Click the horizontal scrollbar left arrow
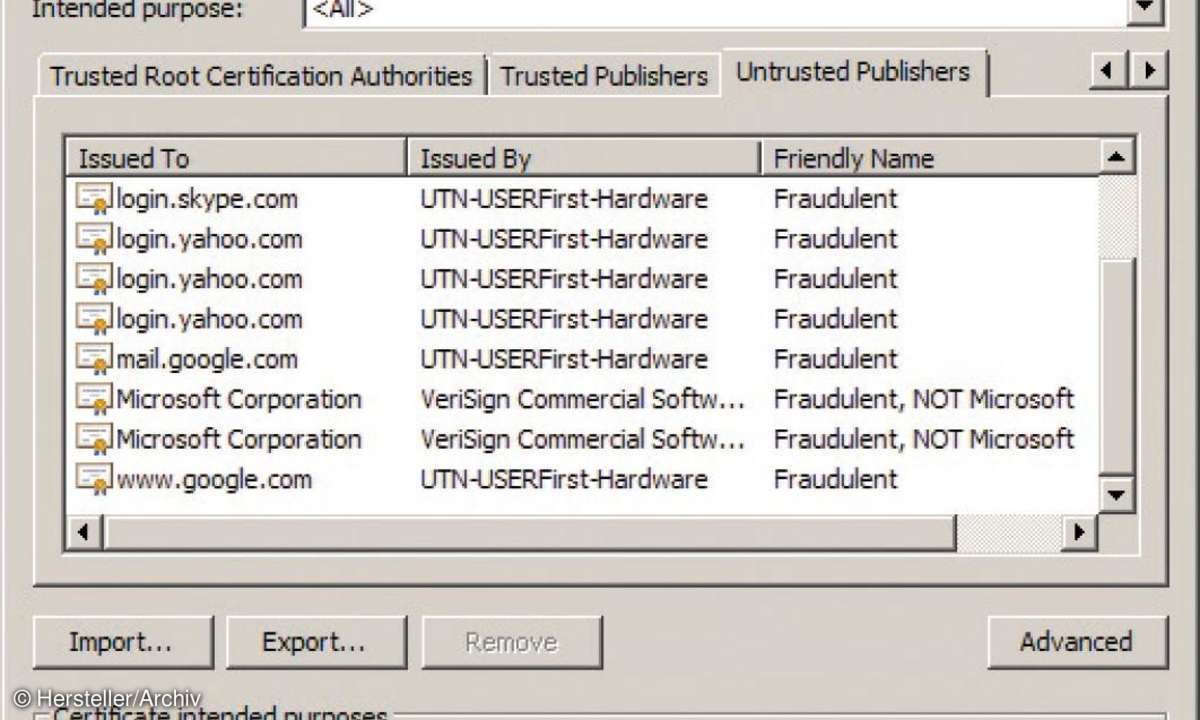 coord(84,532)
